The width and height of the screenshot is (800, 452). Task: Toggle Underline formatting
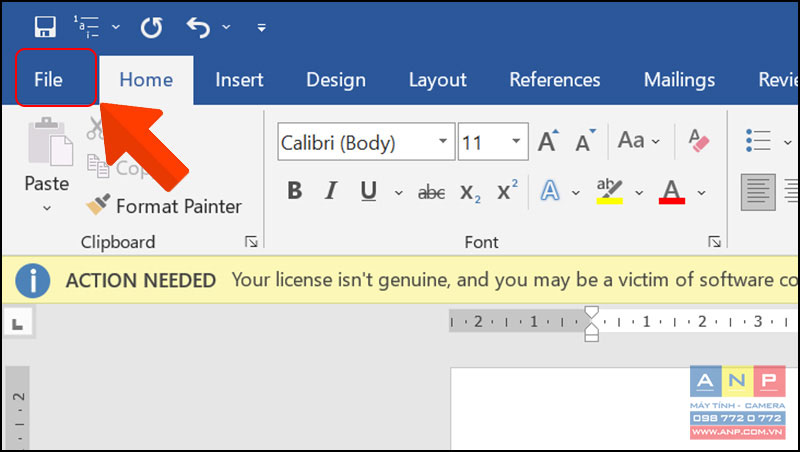(368, 192)
